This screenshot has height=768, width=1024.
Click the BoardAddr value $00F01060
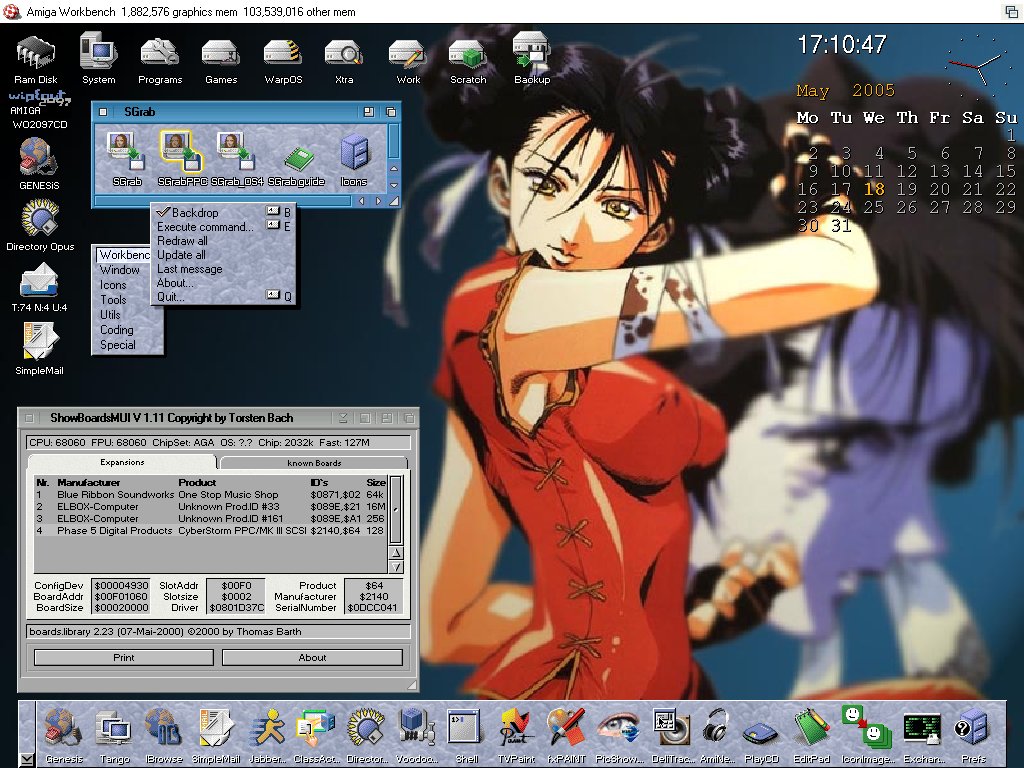click(121, 596)
